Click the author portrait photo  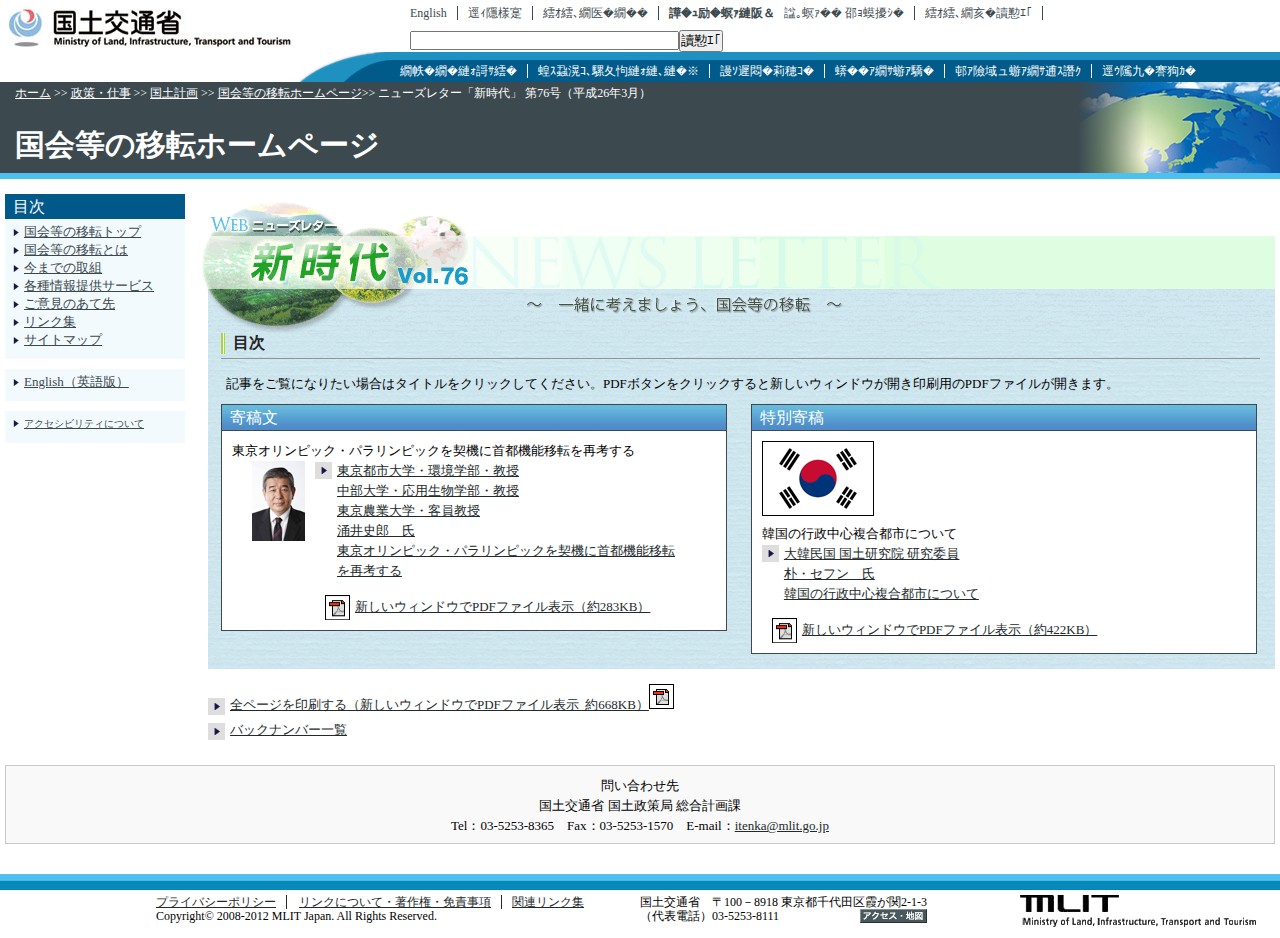(278, 501)
